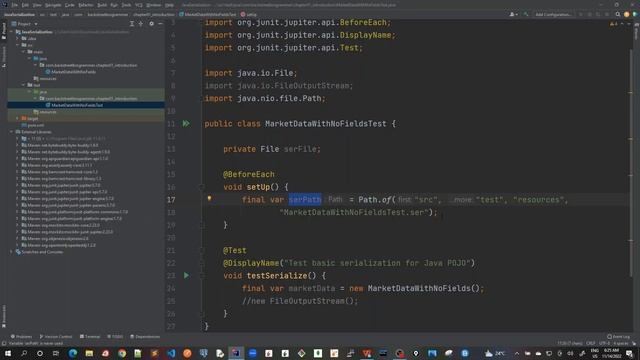640x360 pixels.
Task: Collapse all in Project panel
Action: pyautogui.click(x=141, y=24)
